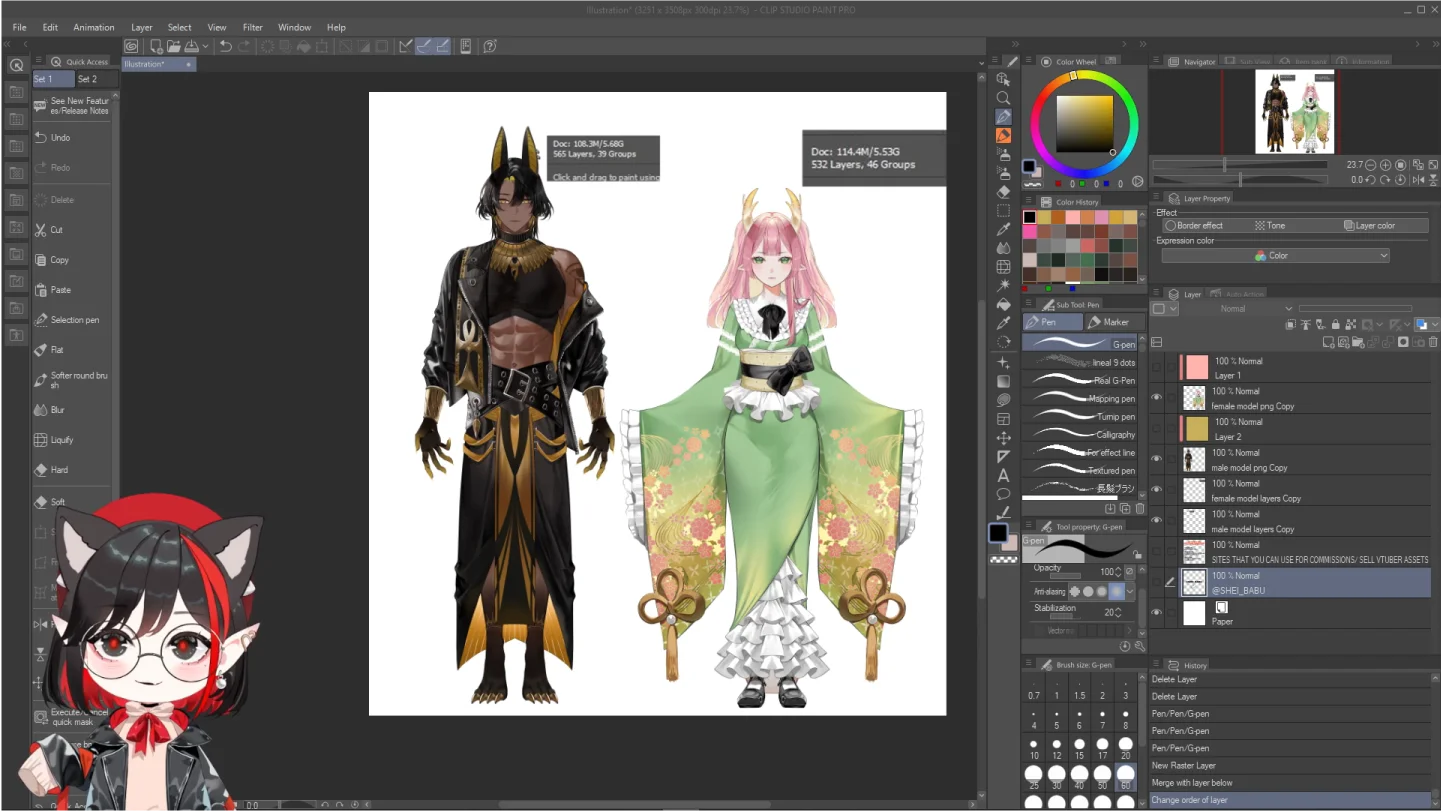This screenshot has width=1441, height=811.
Task: Open the File menu
Action: point(20,27)
